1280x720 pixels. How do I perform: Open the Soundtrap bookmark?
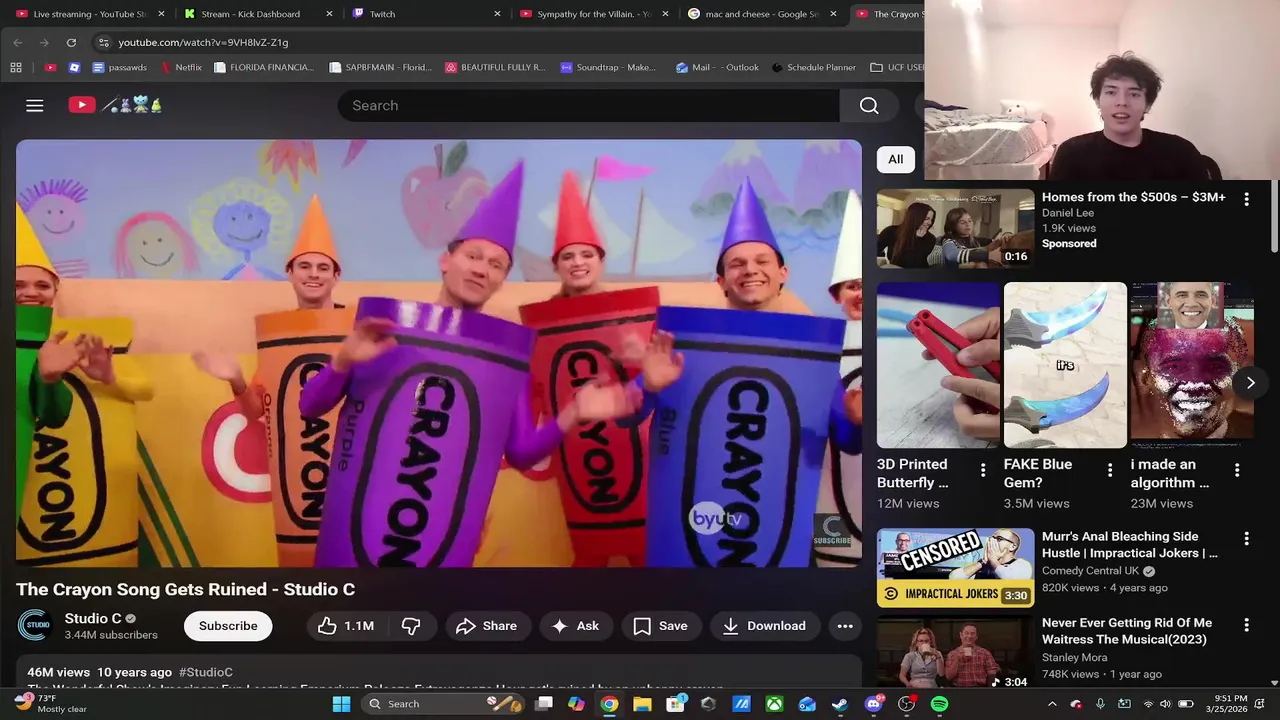point(608,67)
